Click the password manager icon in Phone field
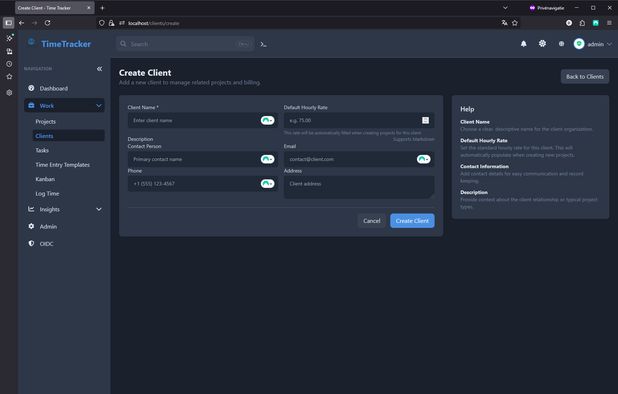 point(268,183)
